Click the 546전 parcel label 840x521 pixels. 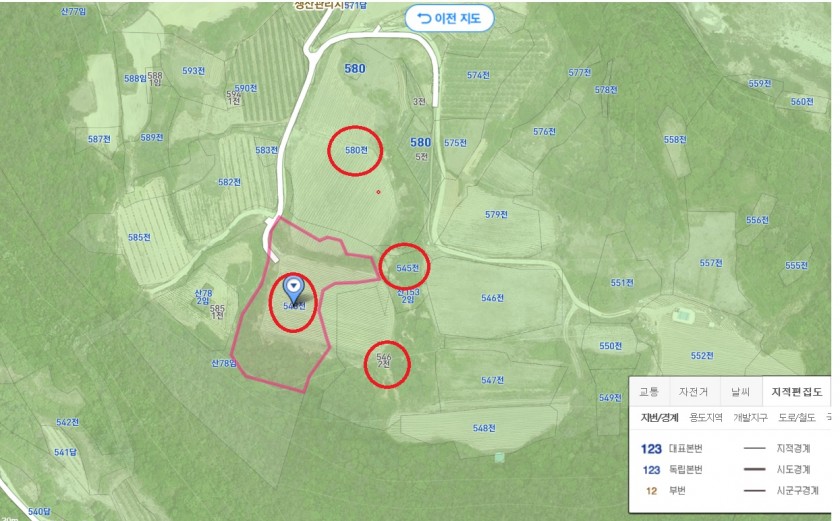coord(492,298)
